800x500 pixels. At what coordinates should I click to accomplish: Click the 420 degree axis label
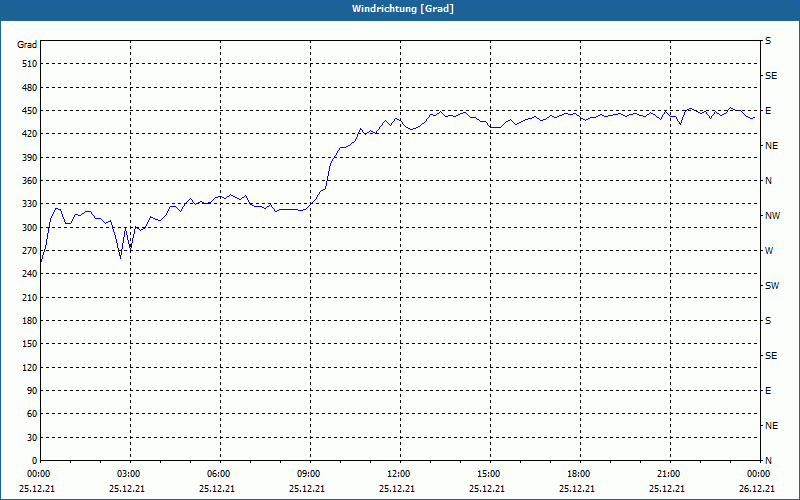click(30, 134)
